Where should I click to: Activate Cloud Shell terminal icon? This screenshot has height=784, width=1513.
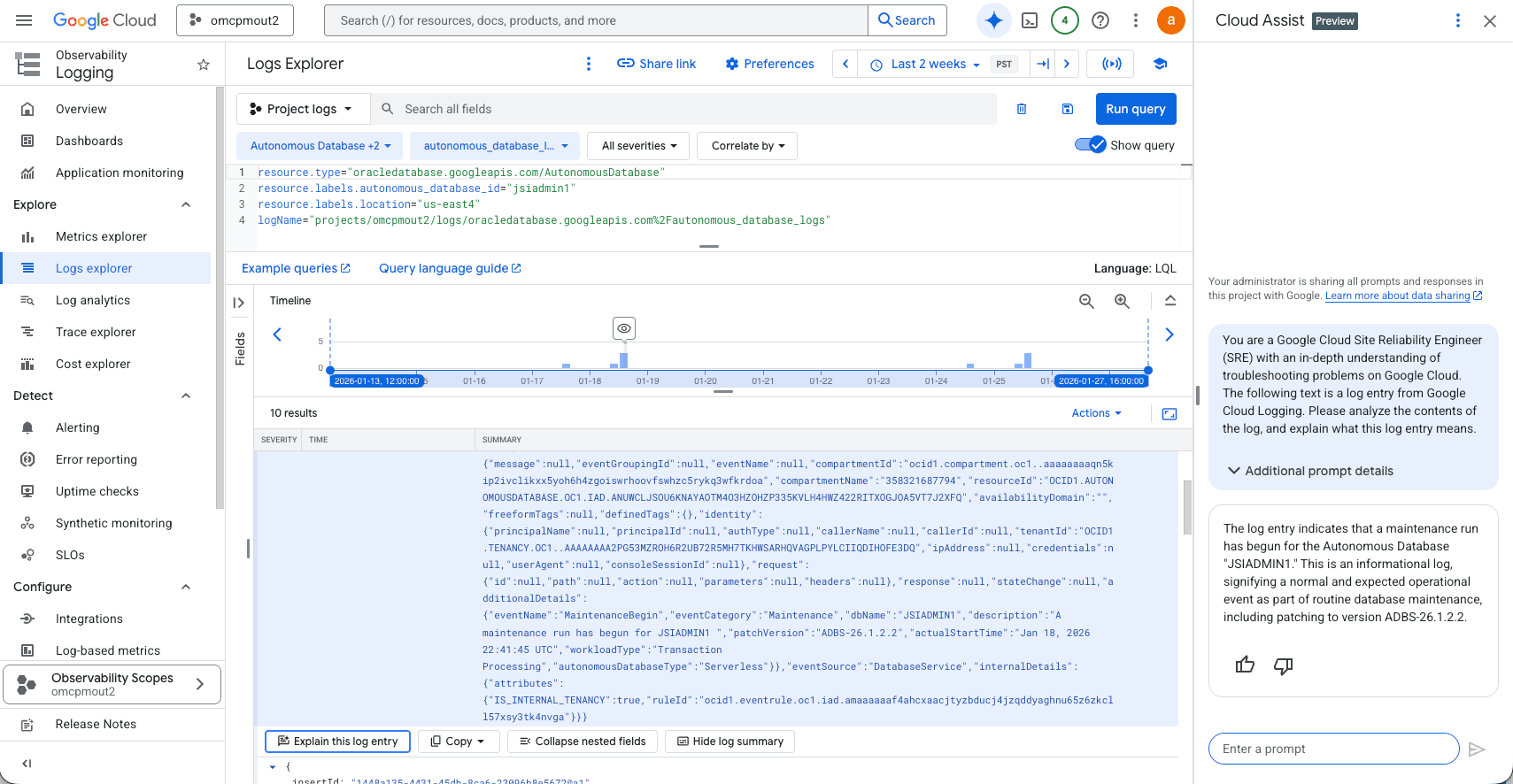[x=1030, y=20]
